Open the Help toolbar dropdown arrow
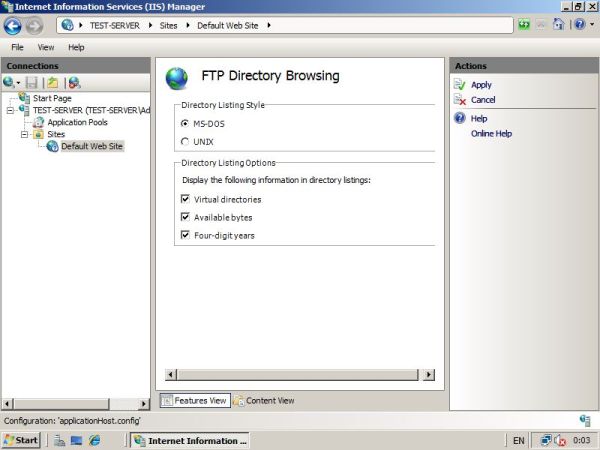The height and width of the screenshot is (450, 600). (x=592, y=25)
